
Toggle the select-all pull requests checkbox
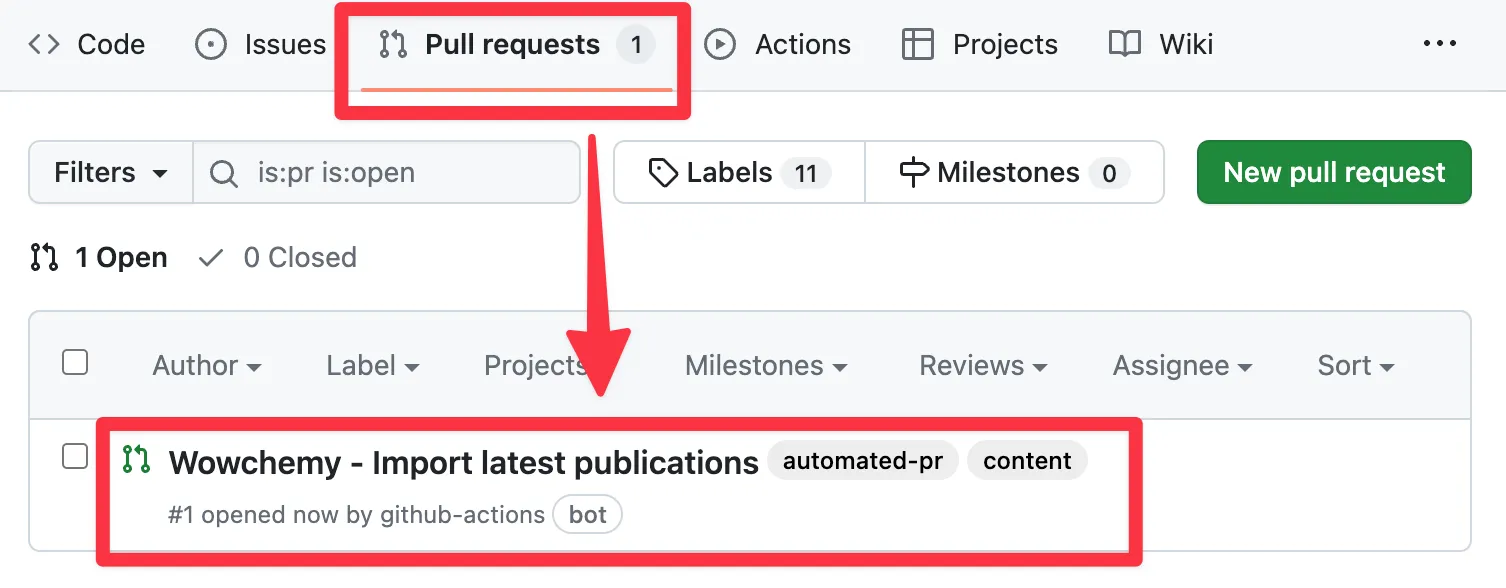75,362
